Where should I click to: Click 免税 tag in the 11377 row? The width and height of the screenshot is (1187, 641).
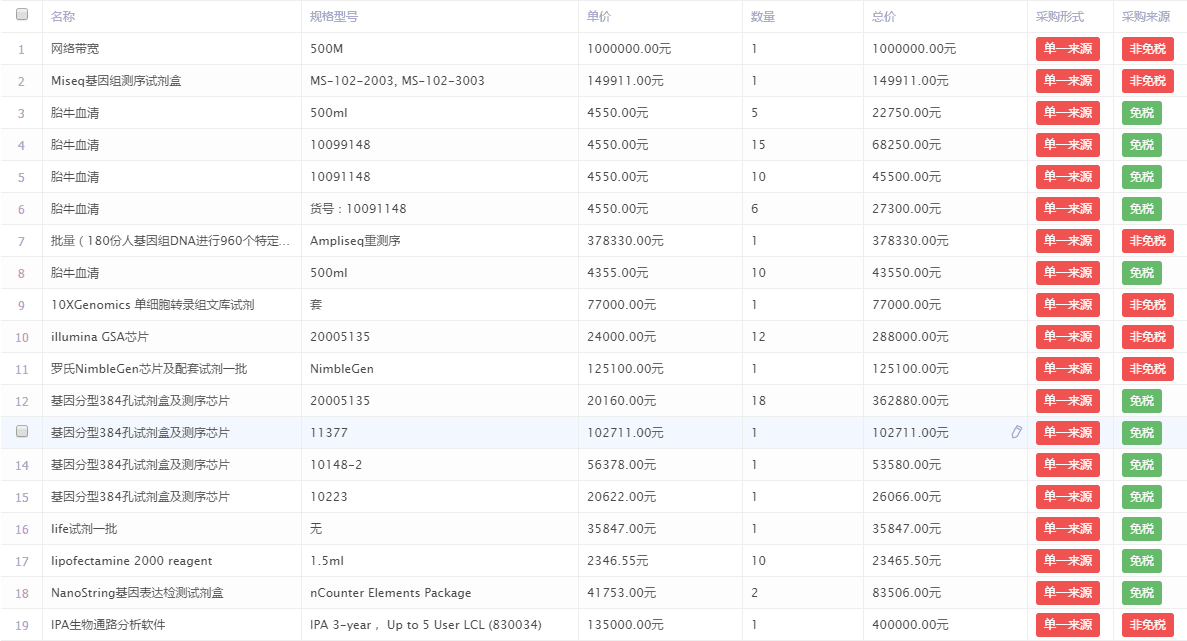[1142, 433]
